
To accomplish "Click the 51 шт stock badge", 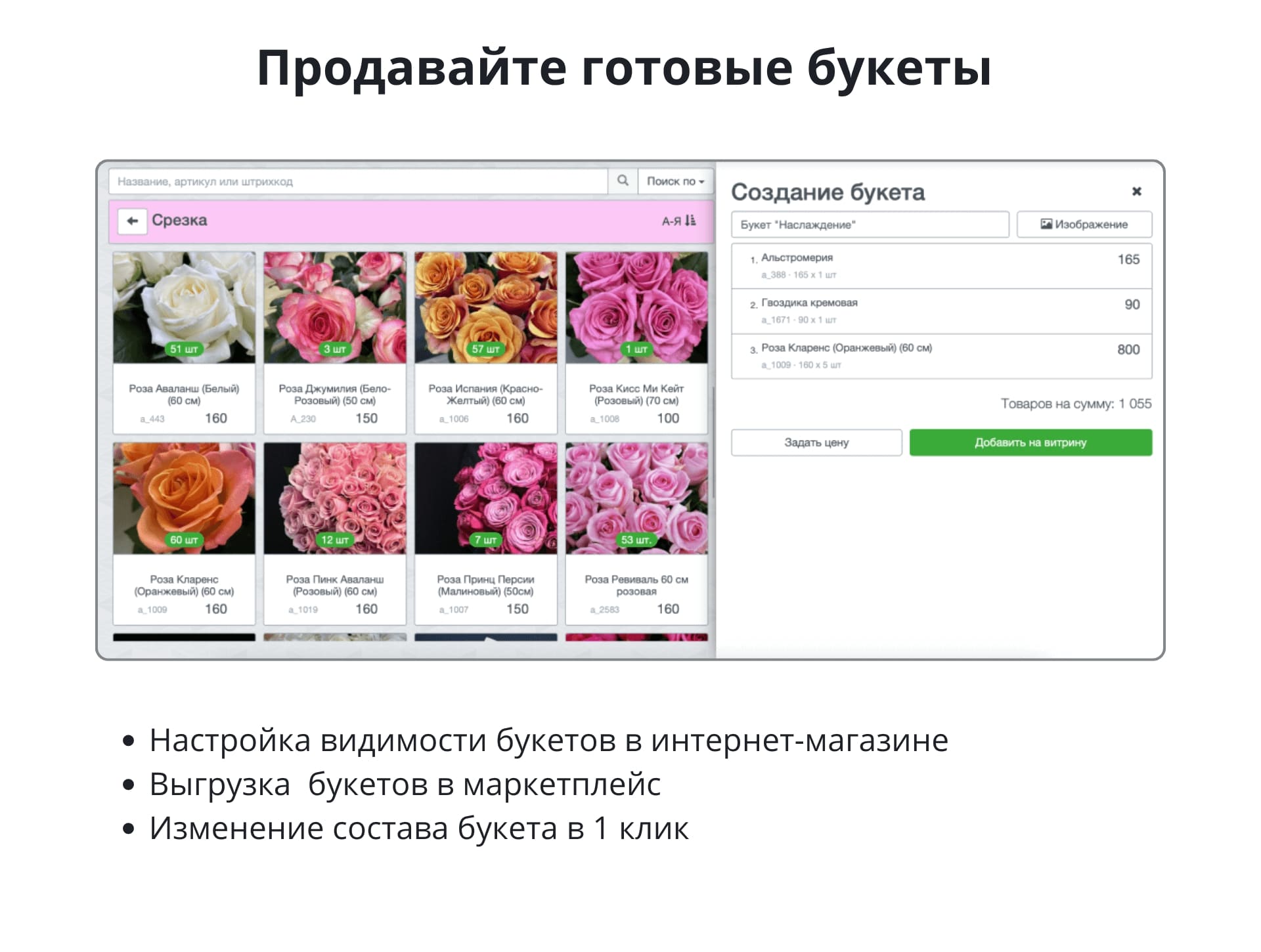I will point(184,350).
